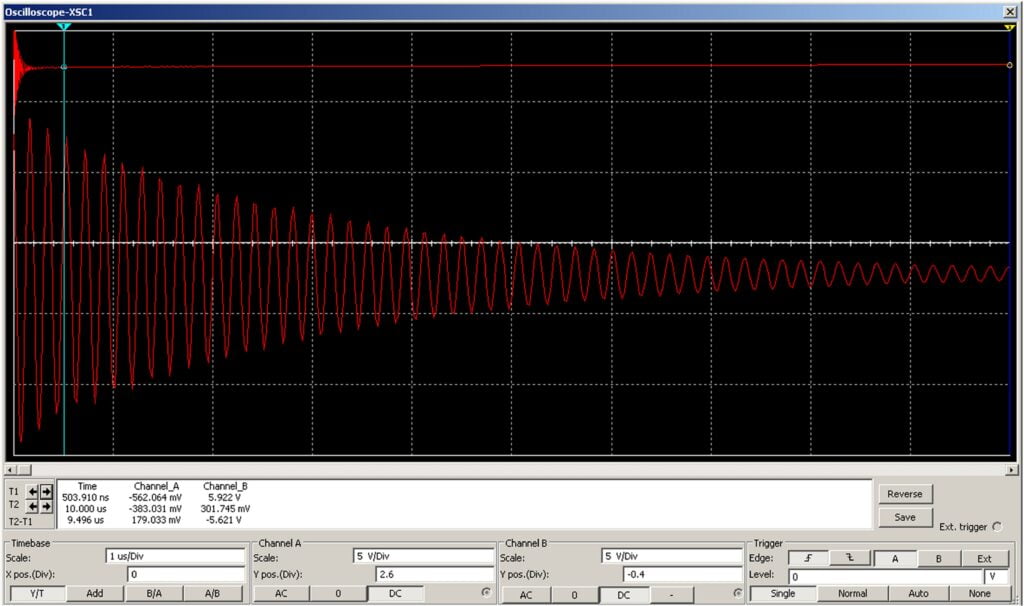Move the T2 cursor left with its arrow
1024x606 pixels.
[32, 506]
